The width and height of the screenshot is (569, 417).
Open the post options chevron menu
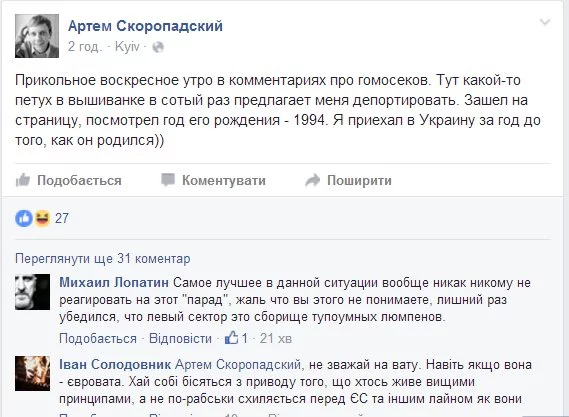tap(545, 23)
